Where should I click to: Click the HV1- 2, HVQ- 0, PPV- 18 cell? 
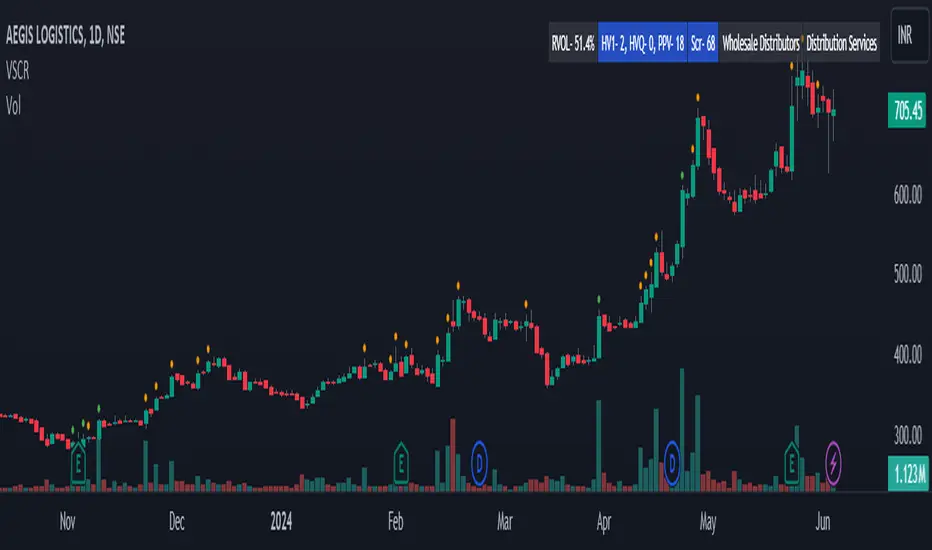point(643,43)
